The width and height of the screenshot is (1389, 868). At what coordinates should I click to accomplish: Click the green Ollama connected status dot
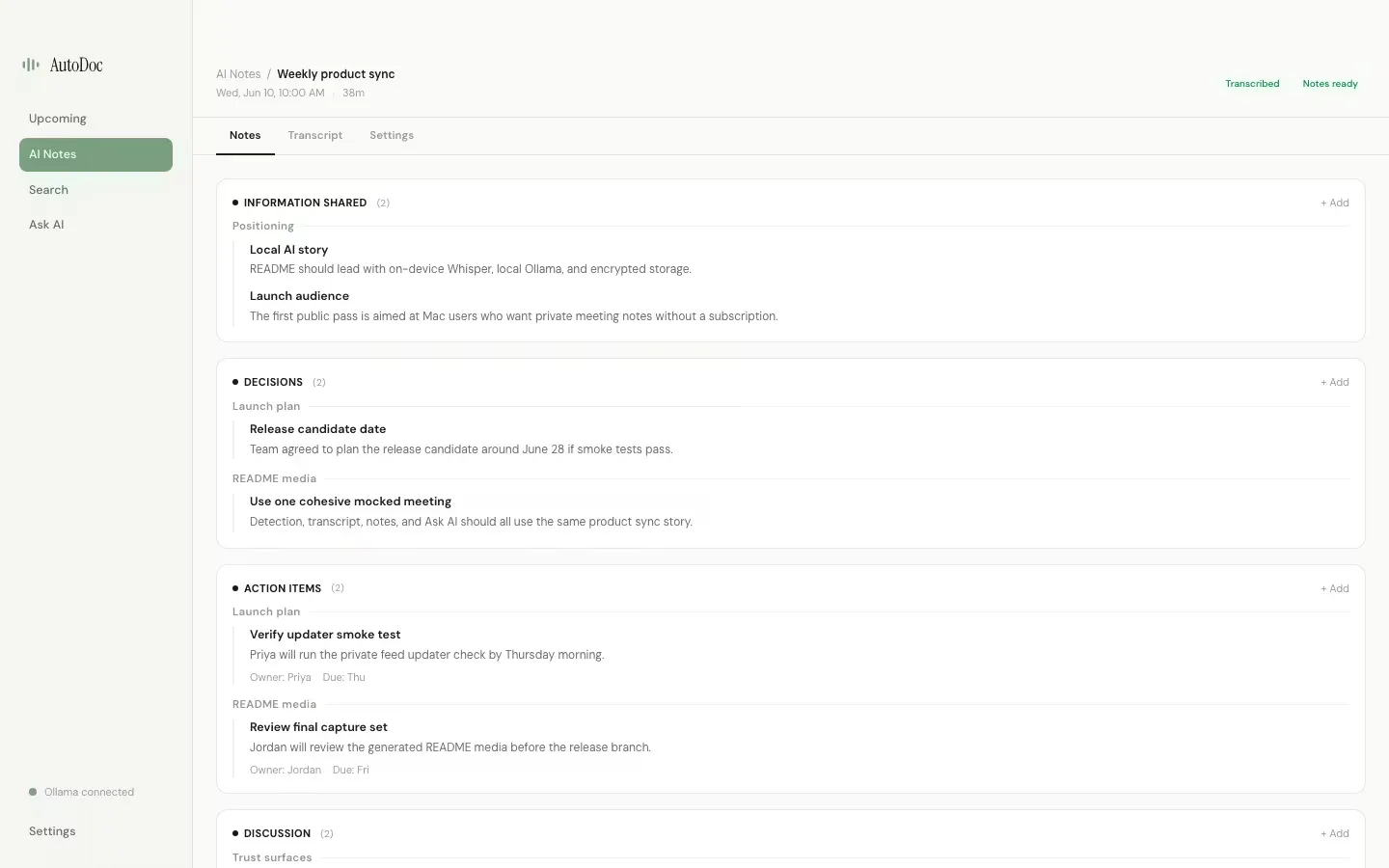pos(33,792)
